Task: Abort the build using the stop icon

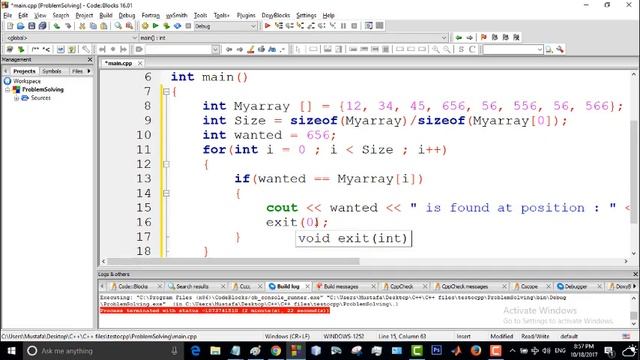Action: [x=188, y=26]
